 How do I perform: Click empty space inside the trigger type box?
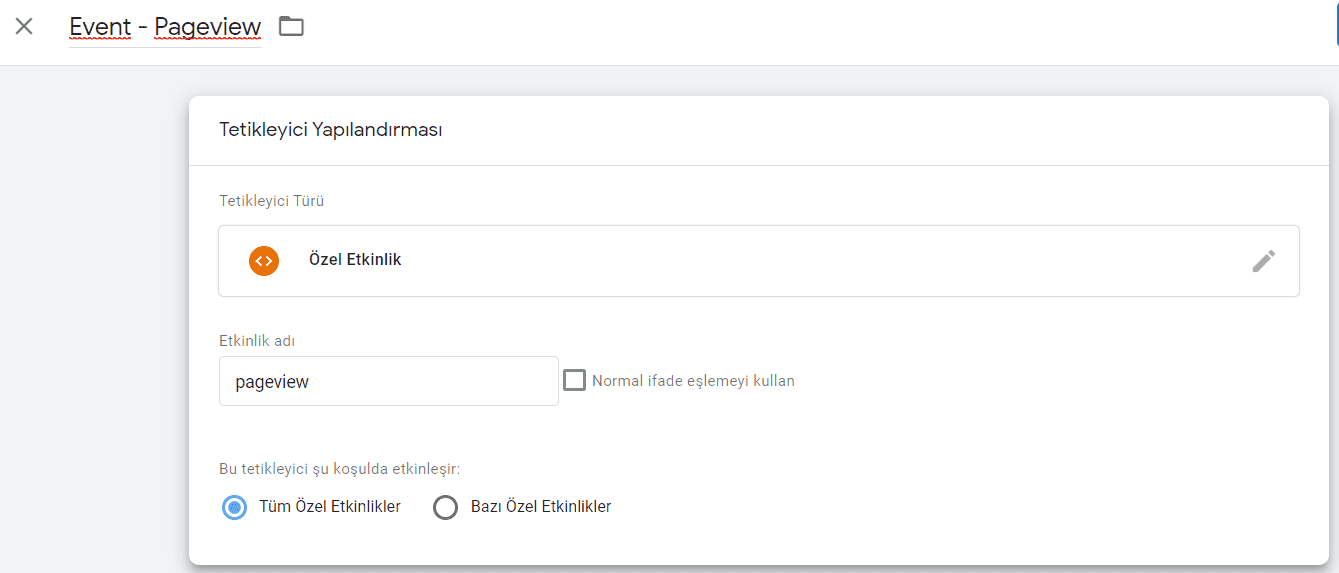[800, 261]
